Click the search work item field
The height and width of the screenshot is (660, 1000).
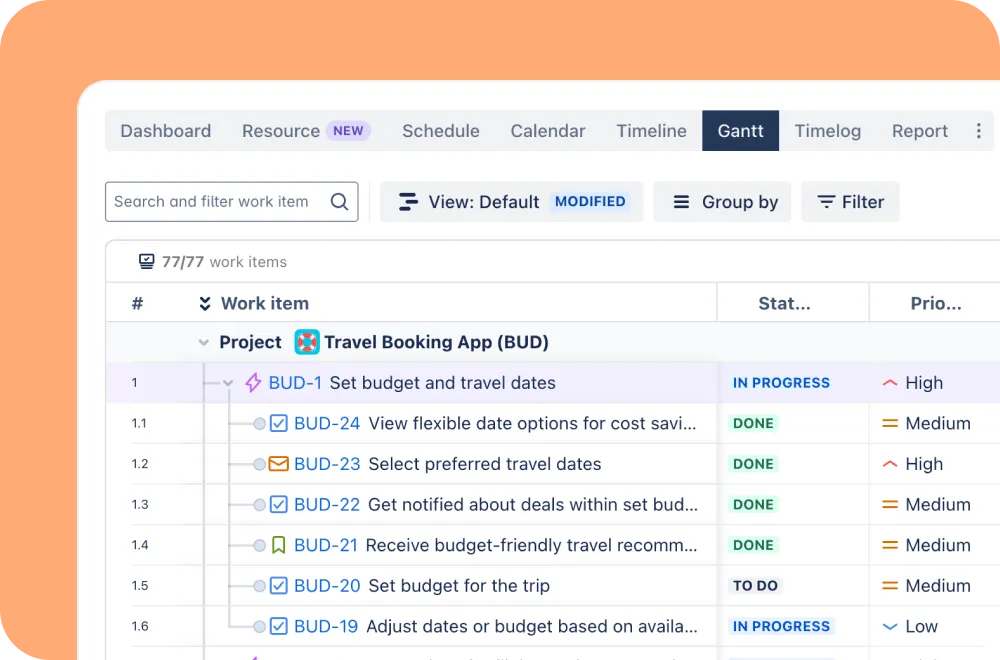point(232,202)
